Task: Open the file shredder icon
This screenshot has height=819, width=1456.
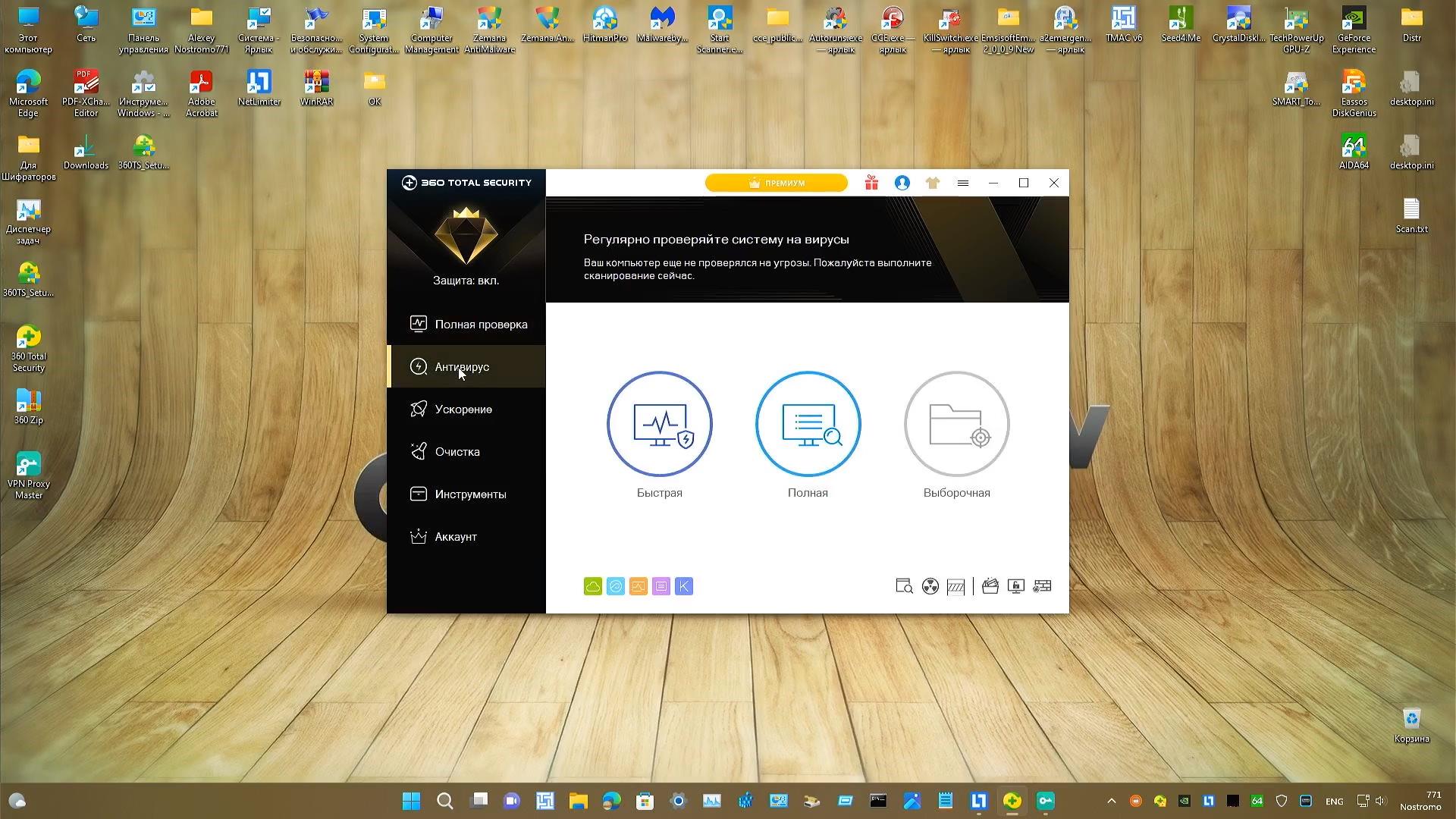Action: coord(955,586)
